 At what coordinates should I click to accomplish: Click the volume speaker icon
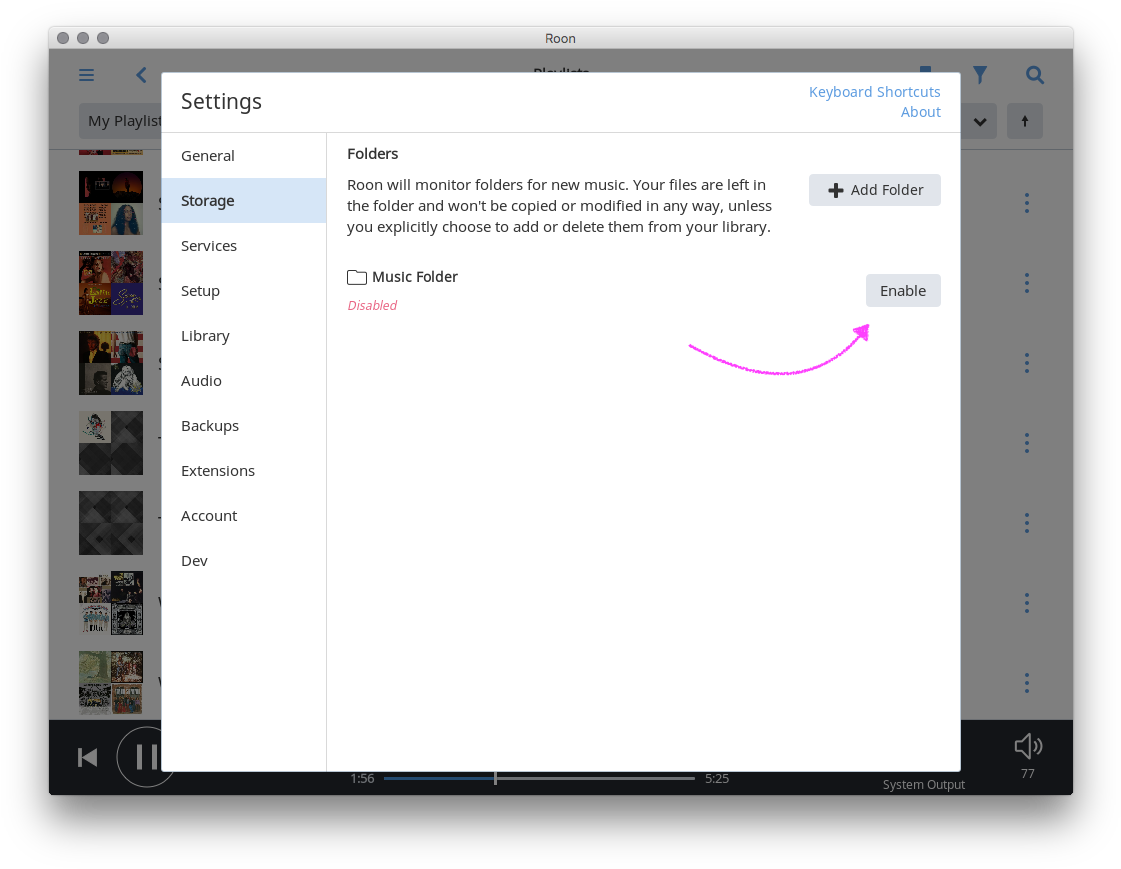point(1028,746)
